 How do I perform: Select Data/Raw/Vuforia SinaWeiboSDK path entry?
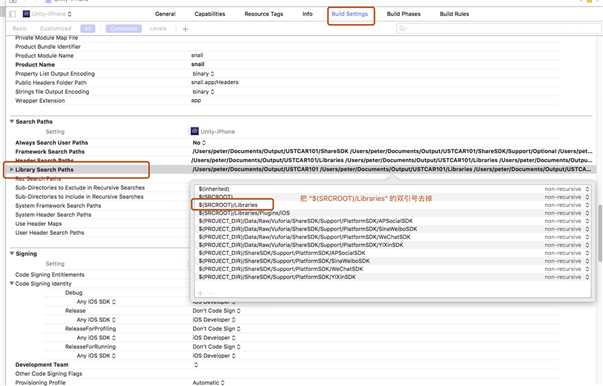click(308, 229)
